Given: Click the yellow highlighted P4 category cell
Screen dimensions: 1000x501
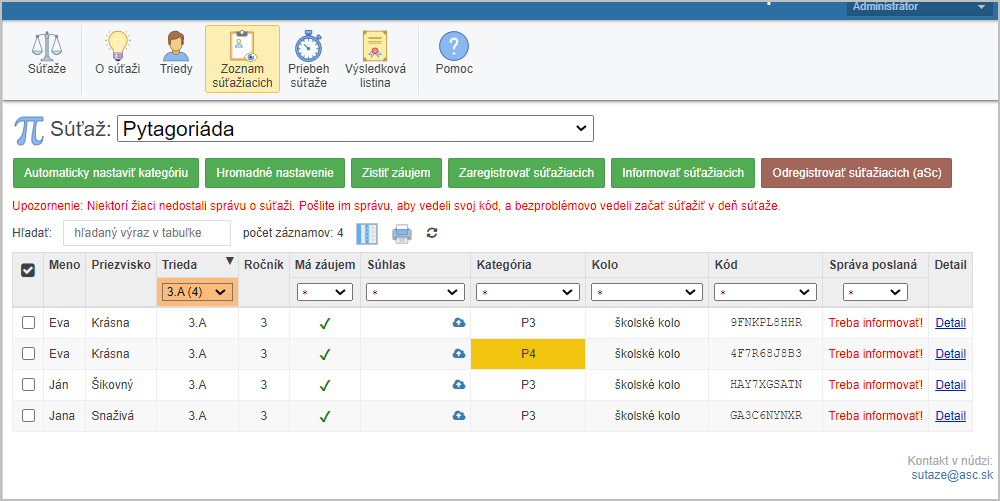Looking at the screenshot, I should tap(528, 354).
